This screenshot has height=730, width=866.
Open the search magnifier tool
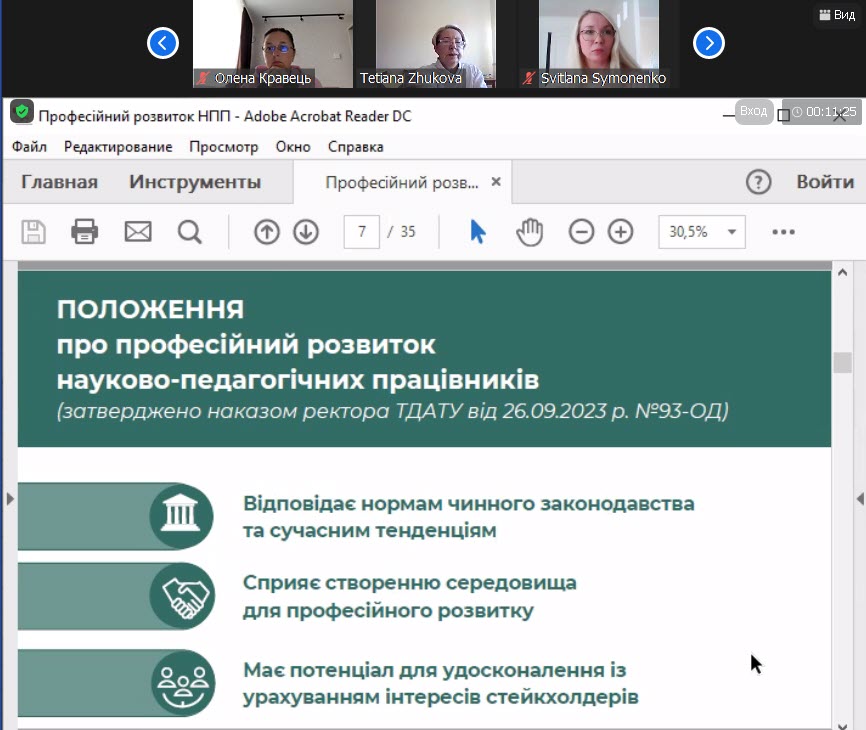(189, 232)
